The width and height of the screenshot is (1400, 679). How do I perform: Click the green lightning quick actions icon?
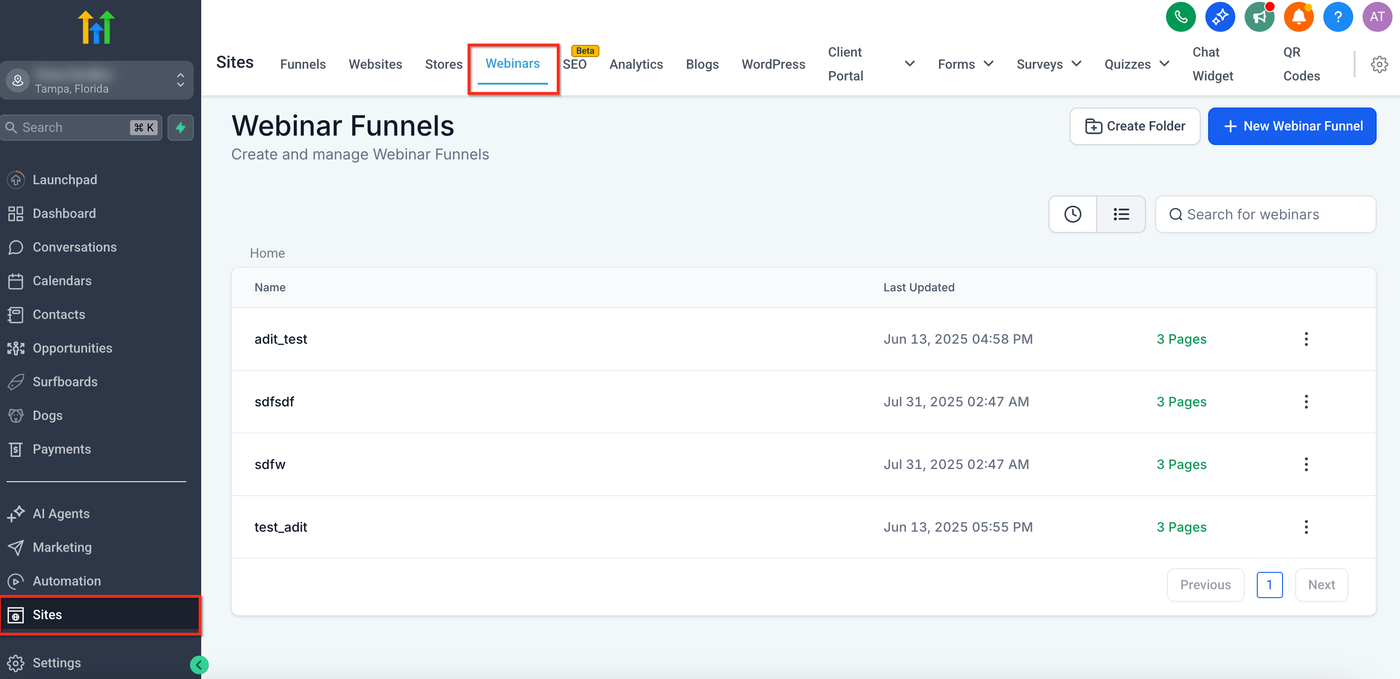coord(180,128)
